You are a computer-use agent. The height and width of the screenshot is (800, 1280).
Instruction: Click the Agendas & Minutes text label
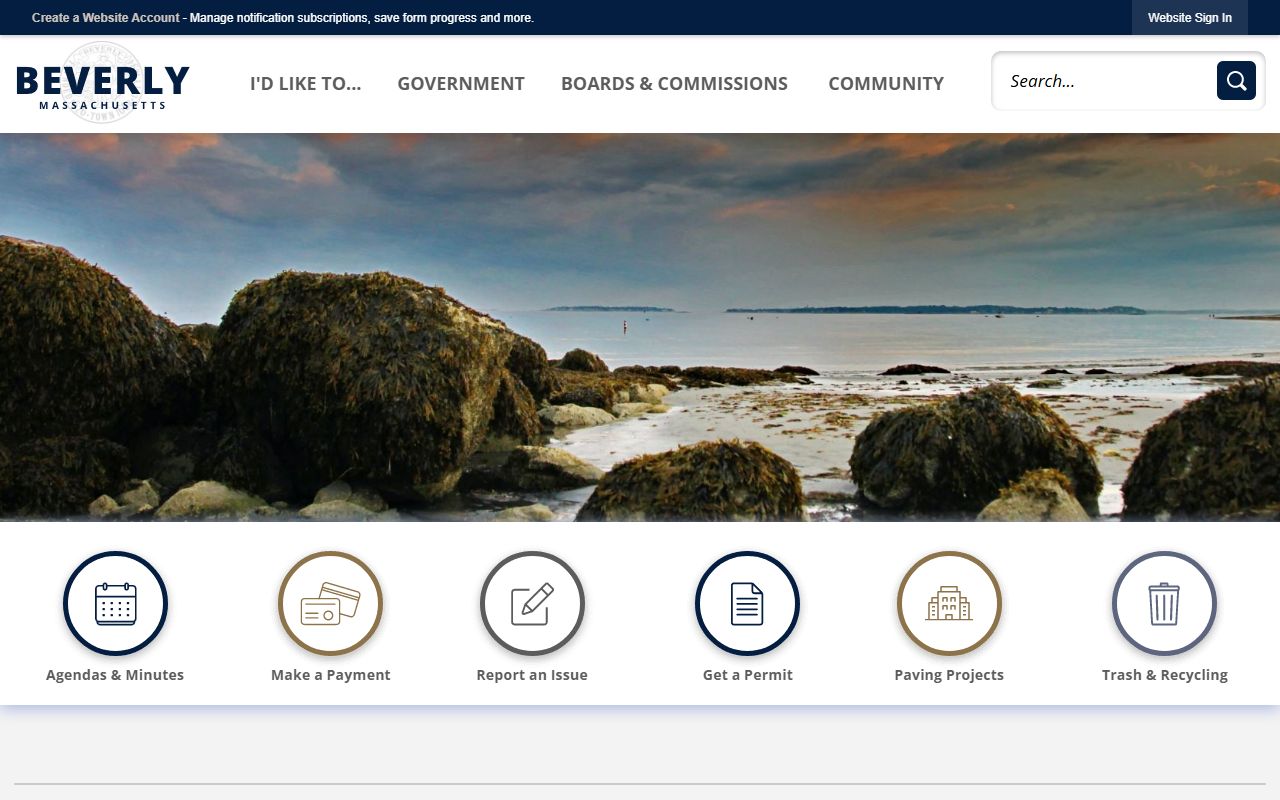(x=115, y=675)
